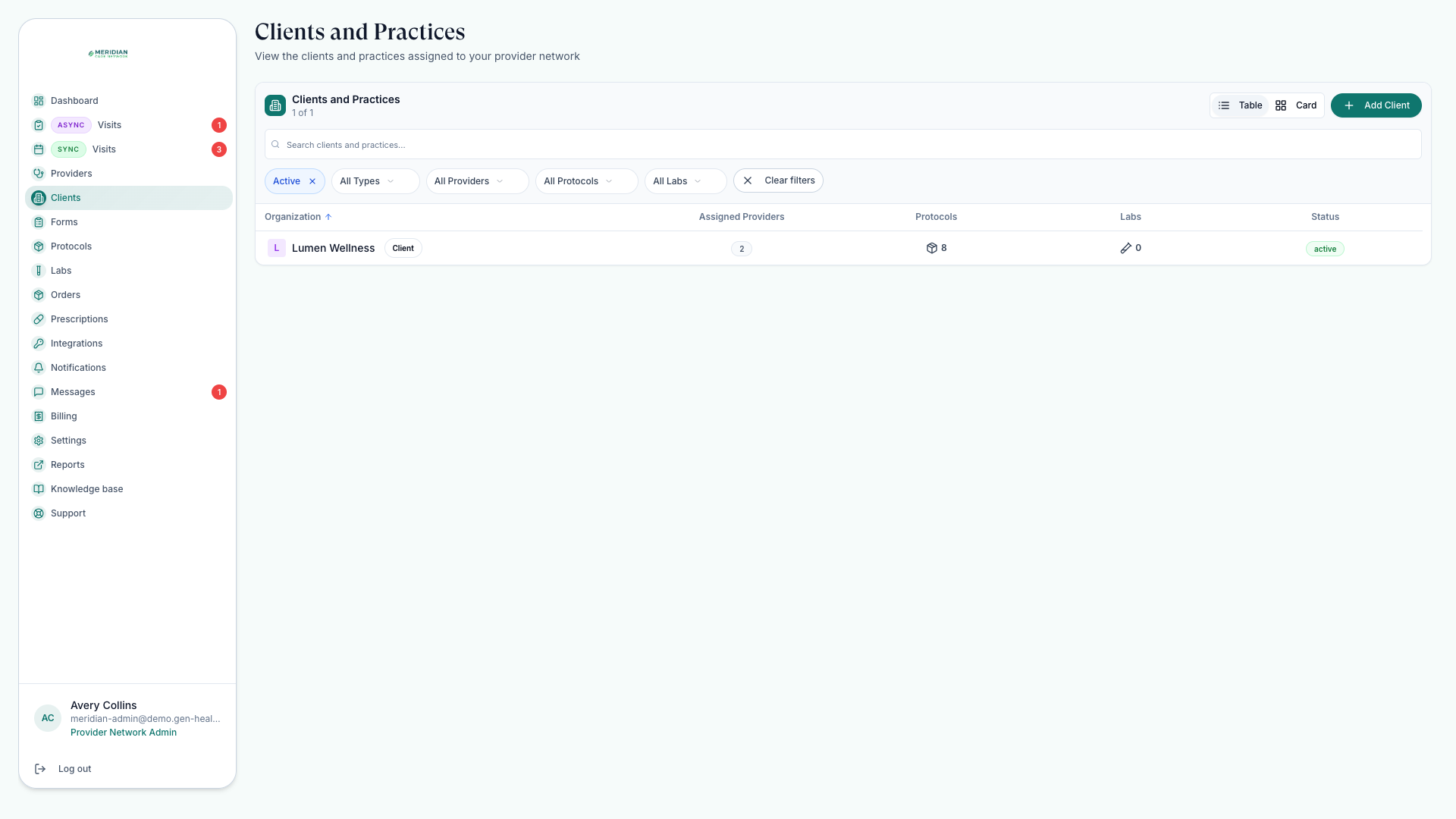1456x819 pixels.
Task: Click the Clear filters button
Action: point(778,180)
